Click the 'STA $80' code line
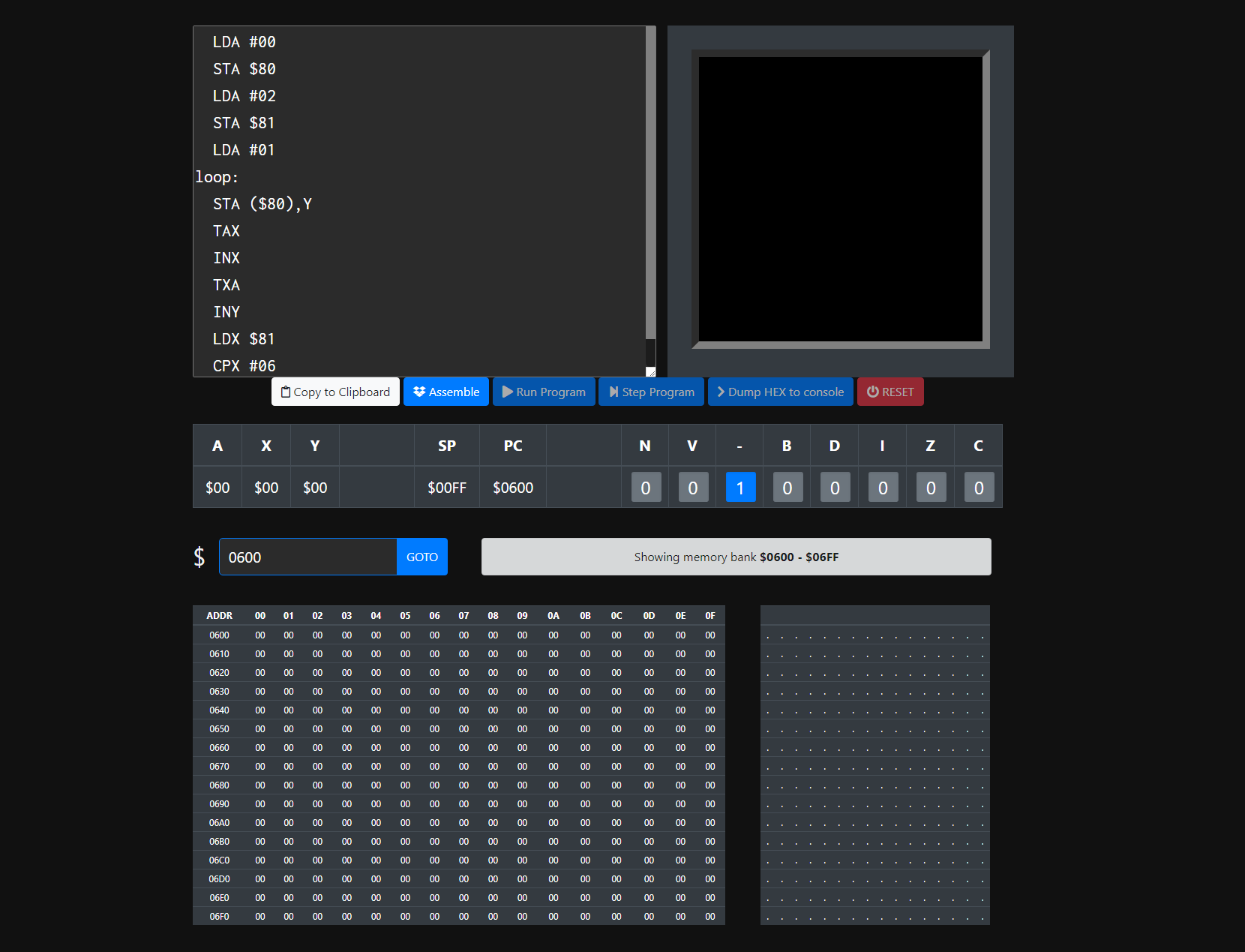The image size is (1245, 952). coord(244,69)
